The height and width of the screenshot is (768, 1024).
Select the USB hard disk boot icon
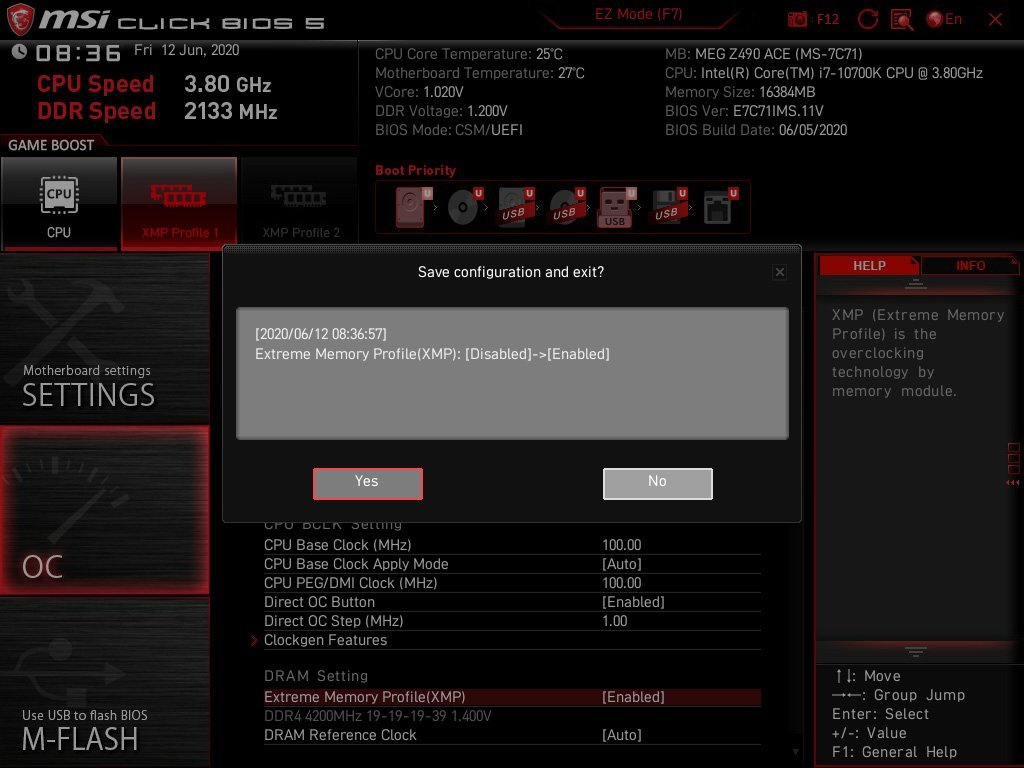point(516,207)
